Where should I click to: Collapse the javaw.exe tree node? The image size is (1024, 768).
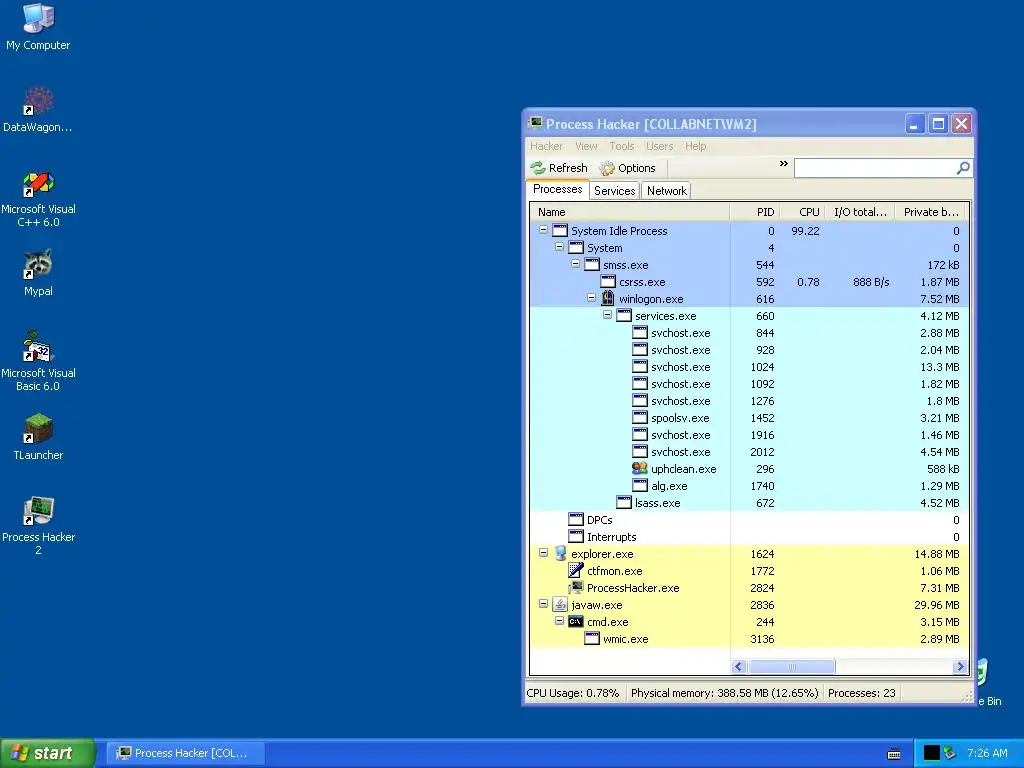[x=543, y=603]
